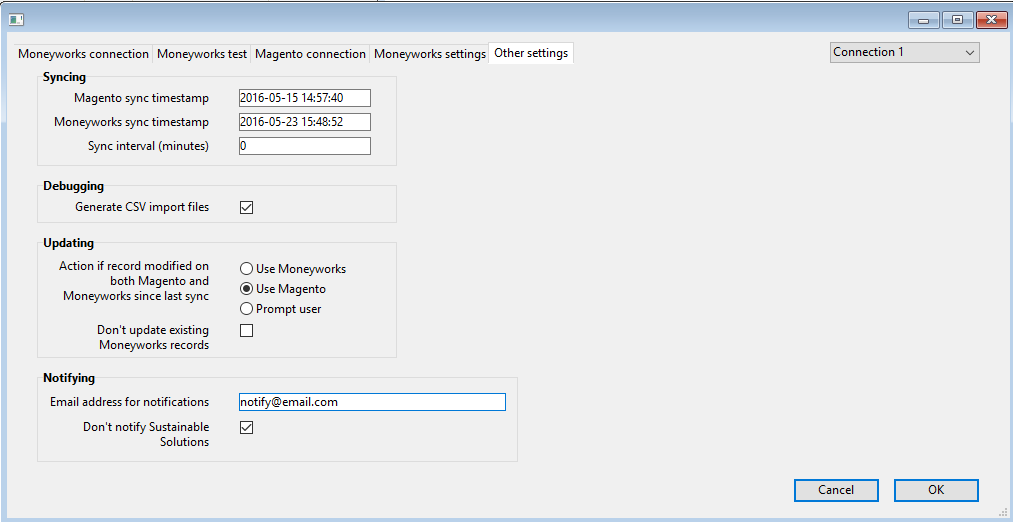The height and width of the screenshot is (522, 1013).
Task: Click the application icon in the title bar
Action: 16,20
